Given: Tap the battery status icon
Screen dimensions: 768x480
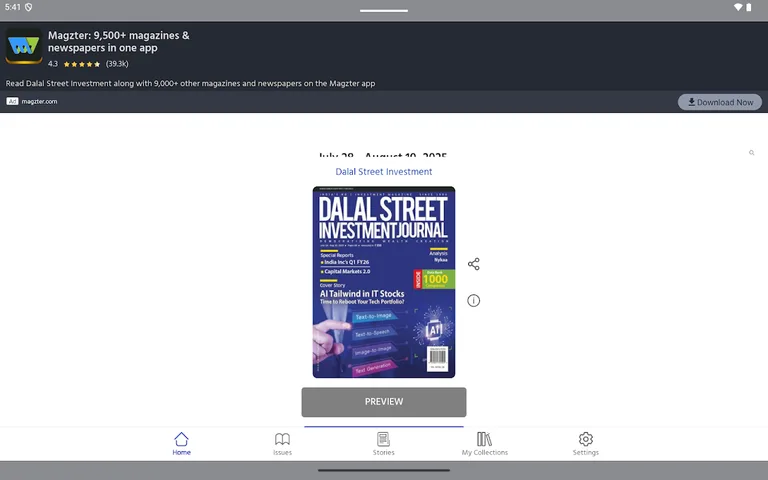Looking at the screenshot, I should tap(749, 7).
